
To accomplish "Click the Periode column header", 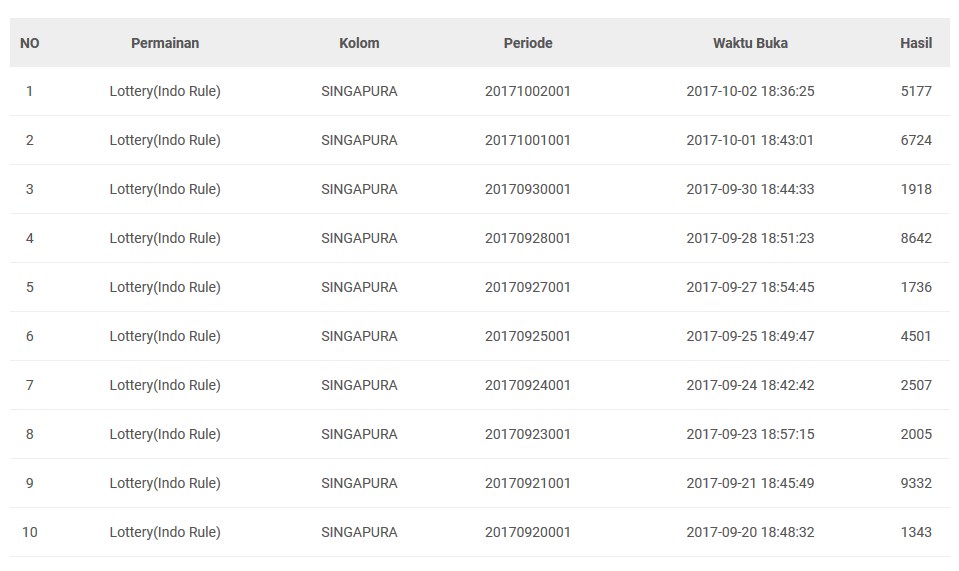I will pos(528,43).
